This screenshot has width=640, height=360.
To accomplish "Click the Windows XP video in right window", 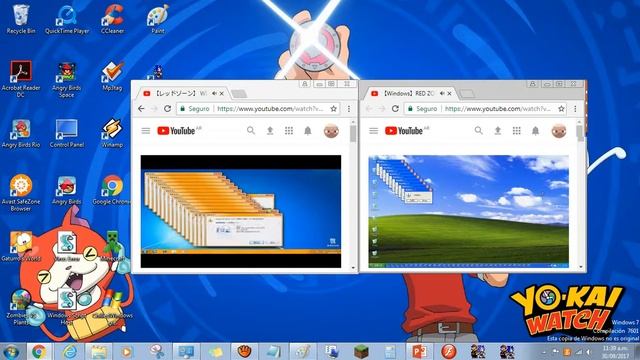I will point(469,211).
